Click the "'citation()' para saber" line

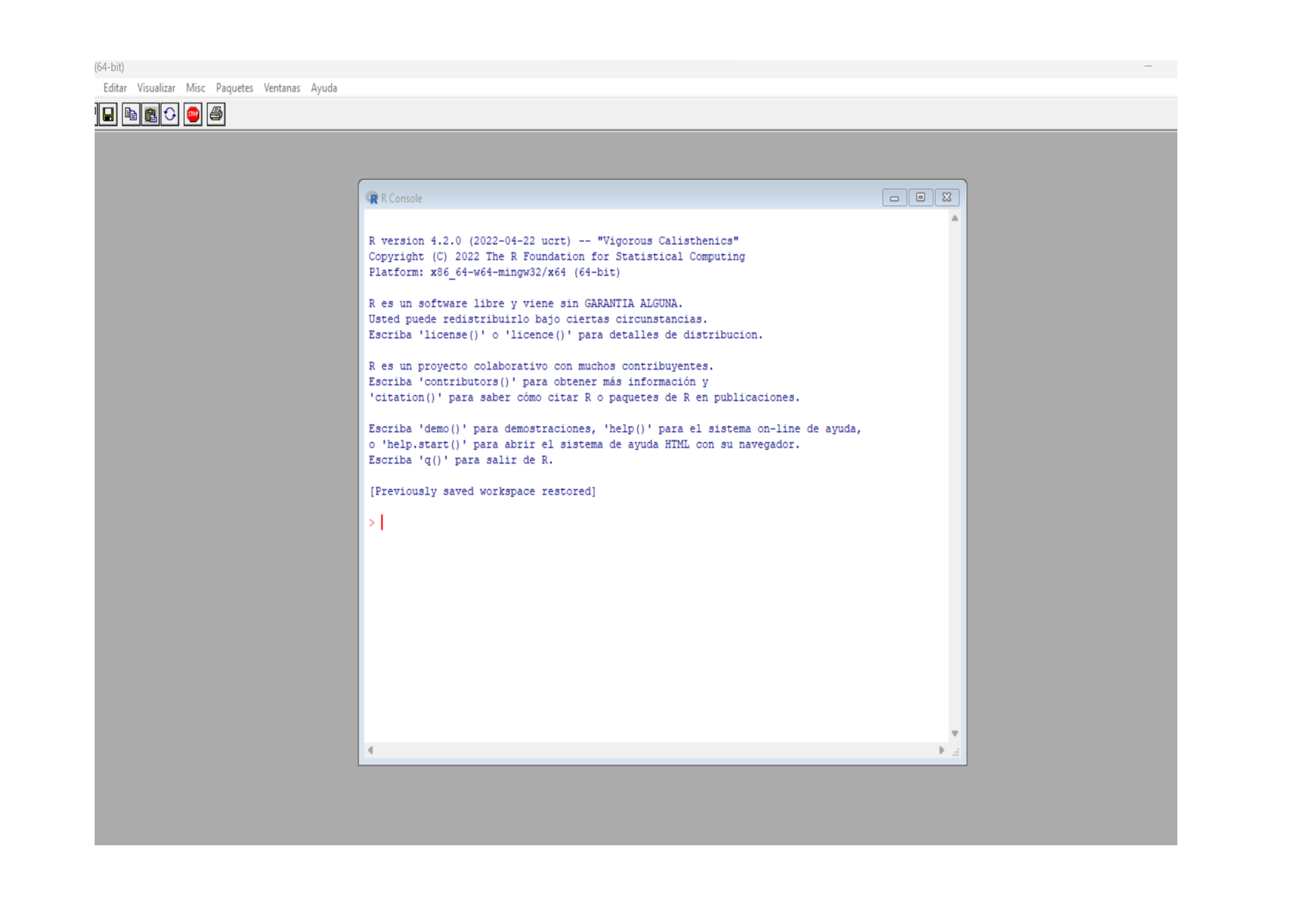pyautogui.click(x=584, y=398)
